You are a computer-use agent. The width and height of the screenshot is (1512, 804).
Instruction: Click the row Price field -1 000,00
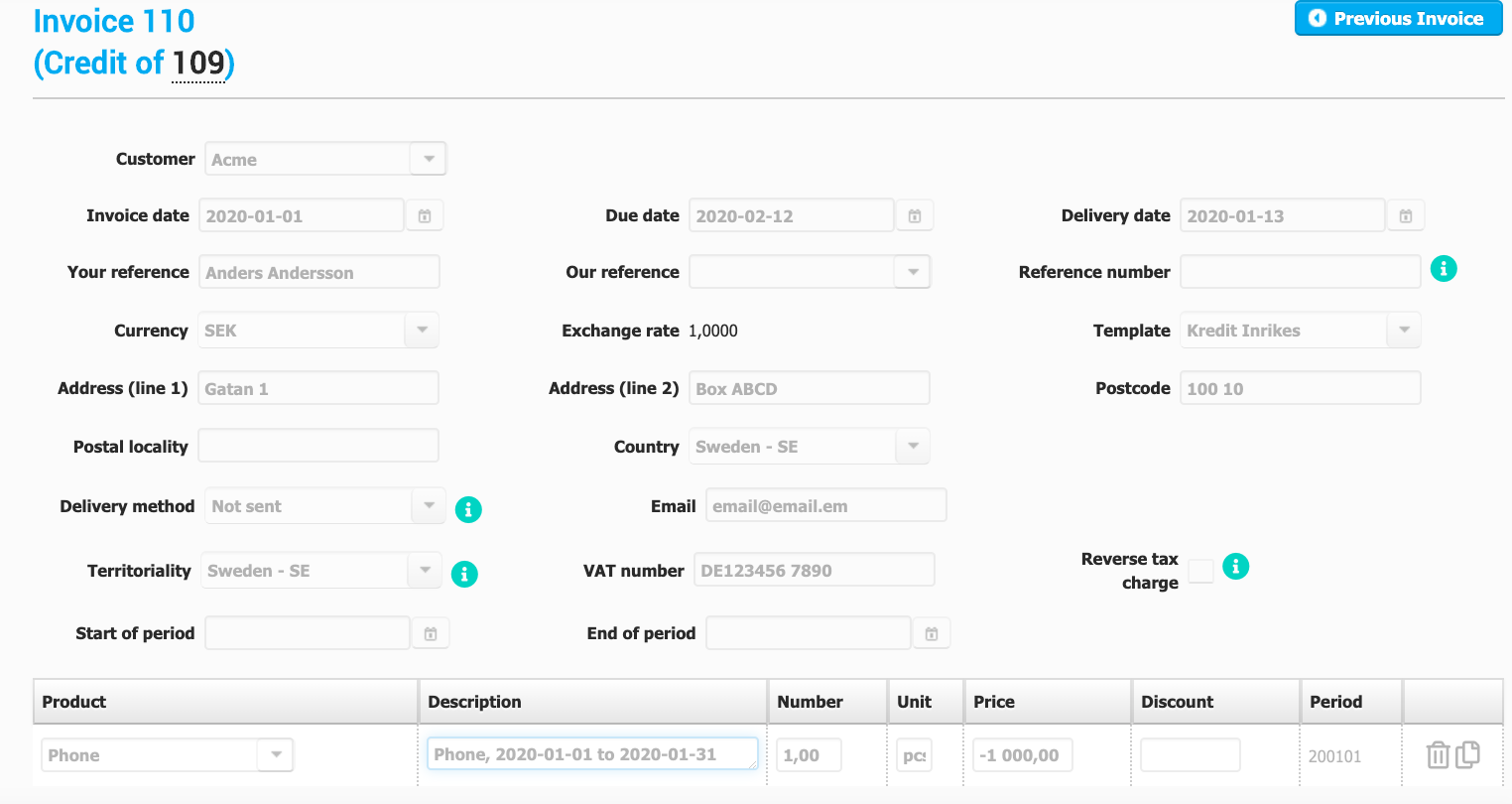coord(1022,755)
